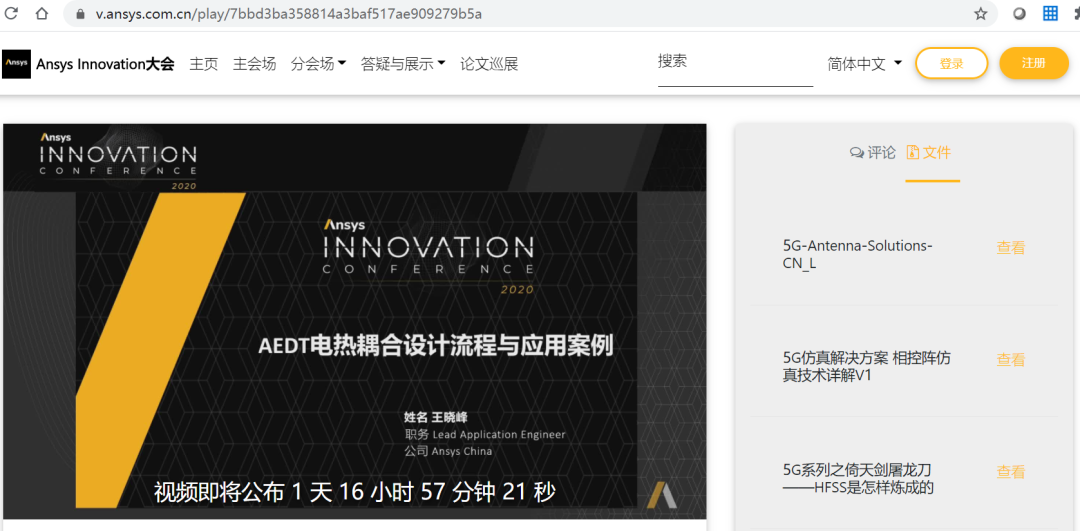Click the video preview slide area

point(355,321)
